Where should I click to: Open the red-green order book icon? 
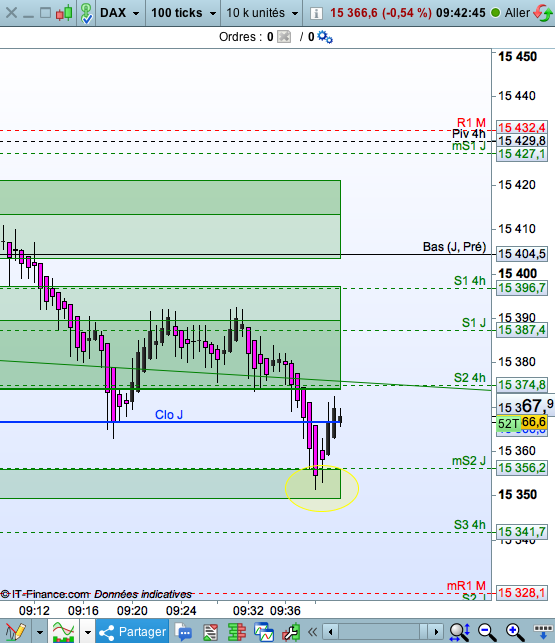[x=237, y=632]
